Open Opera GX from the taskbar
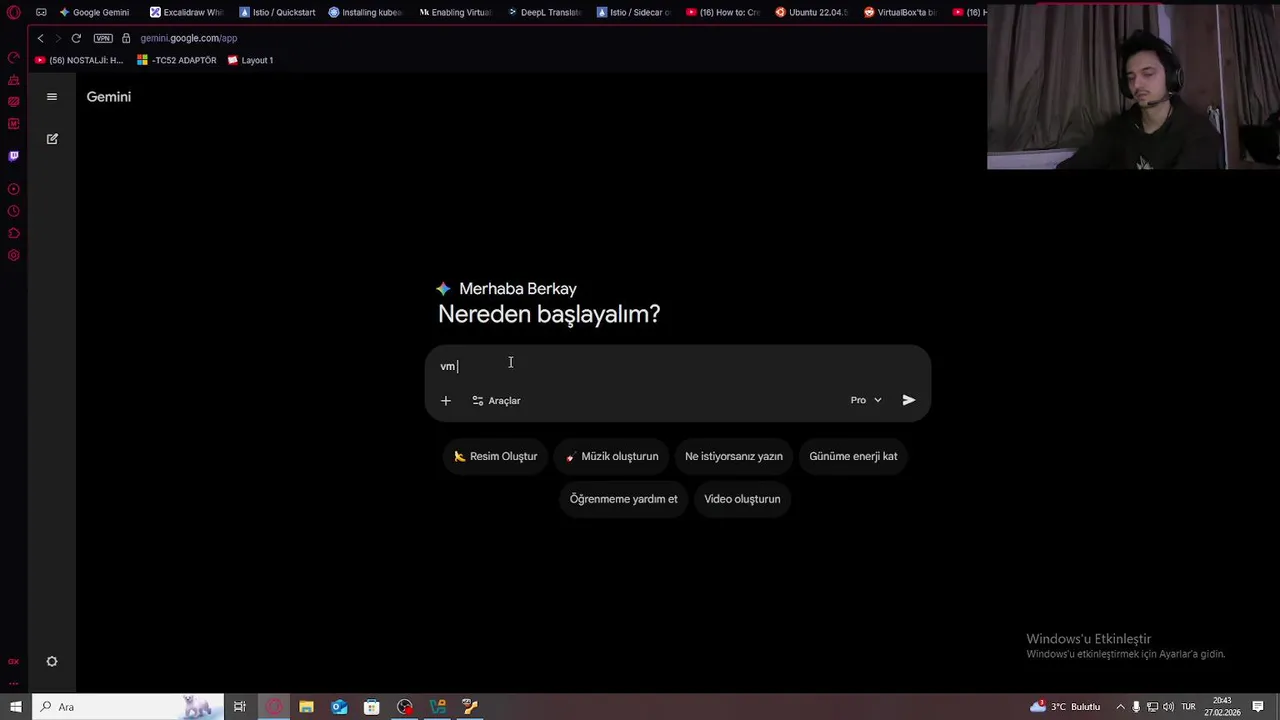1280x720 pixels. coord(273,707)
